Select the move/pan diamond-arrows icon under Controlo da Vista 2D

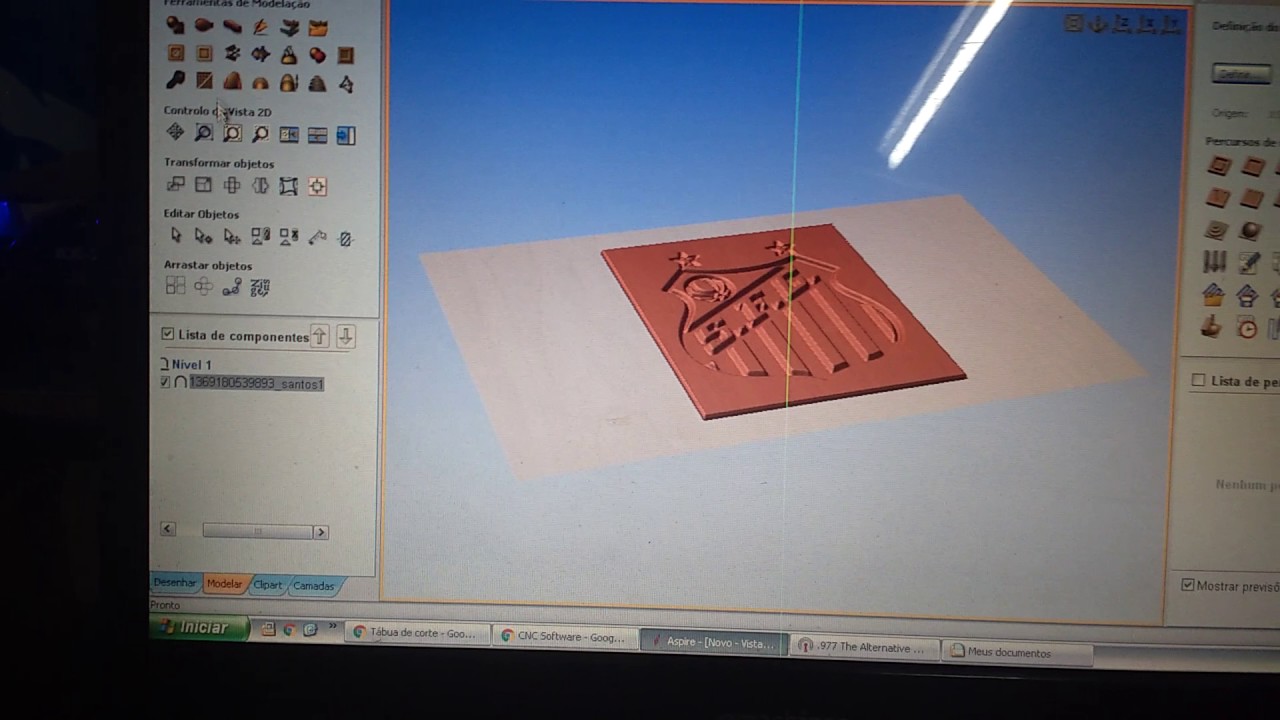click(175, 133)
